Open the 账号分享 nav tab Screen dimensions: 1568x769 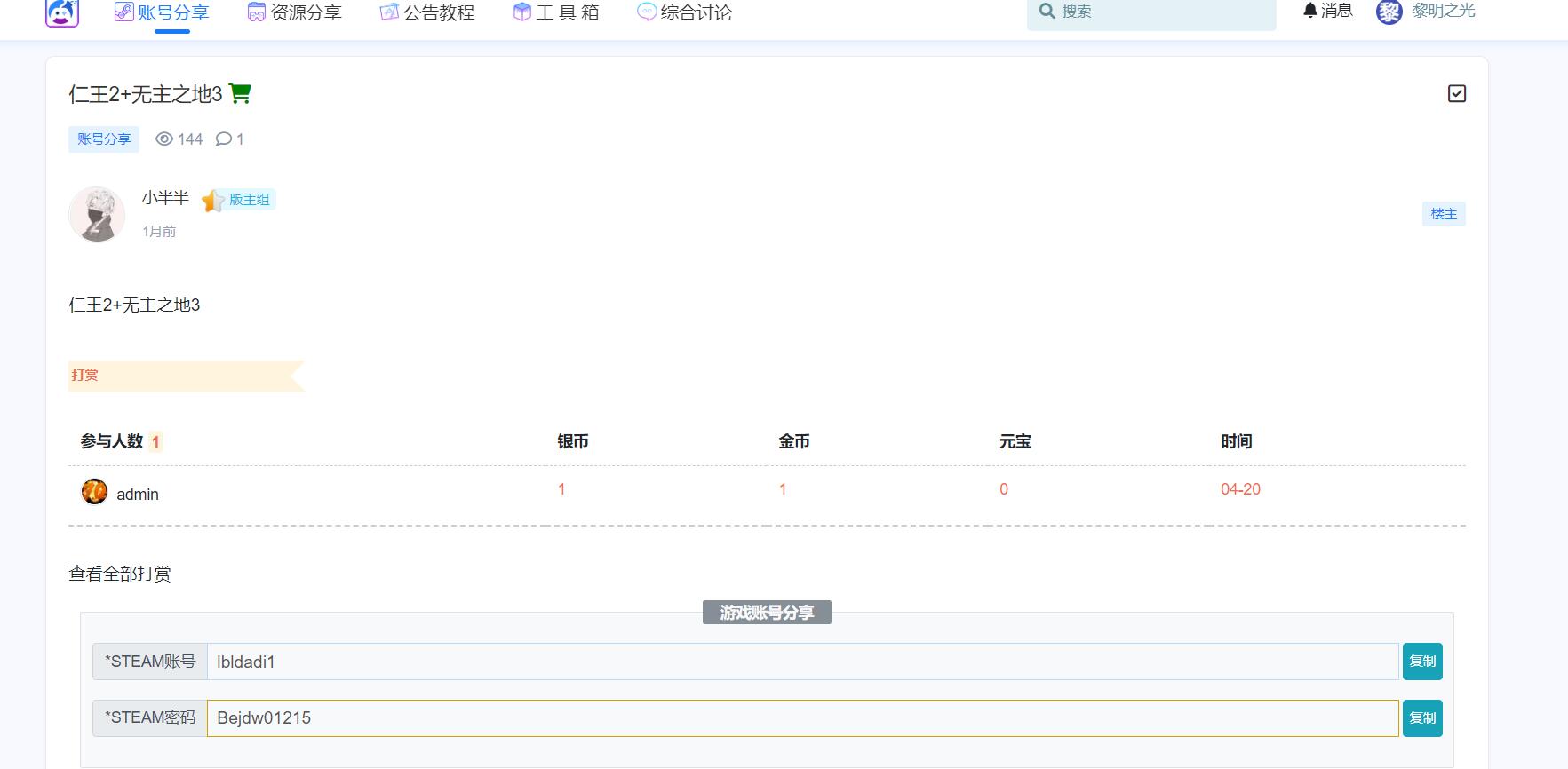(162, 12)
